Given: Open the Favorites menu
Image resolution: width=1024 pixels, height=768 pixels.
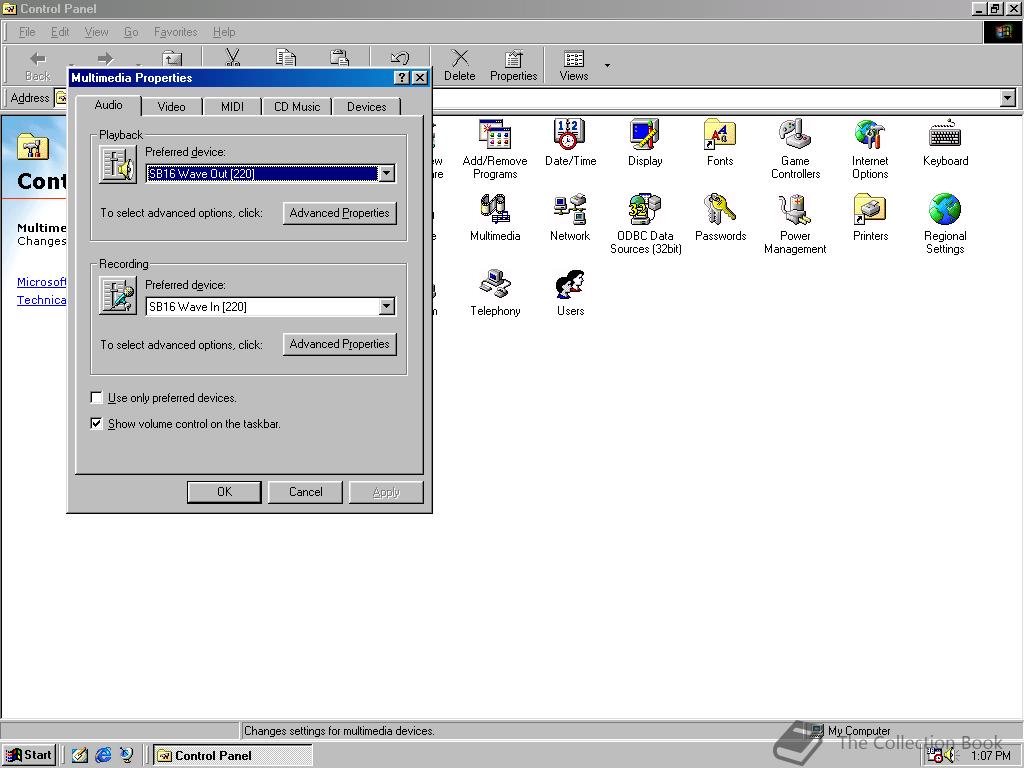Looking at the screenshot, I should point(175,32).
